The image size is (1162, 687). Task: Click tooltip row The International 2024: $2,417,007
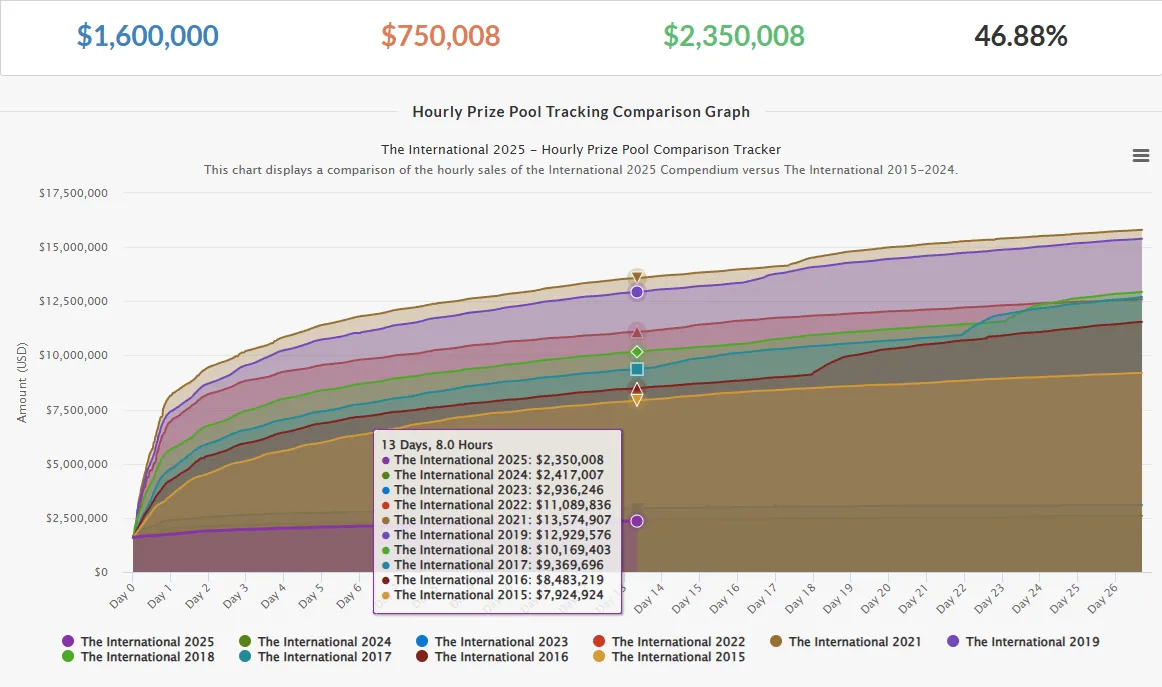click(x=493, y=475)
